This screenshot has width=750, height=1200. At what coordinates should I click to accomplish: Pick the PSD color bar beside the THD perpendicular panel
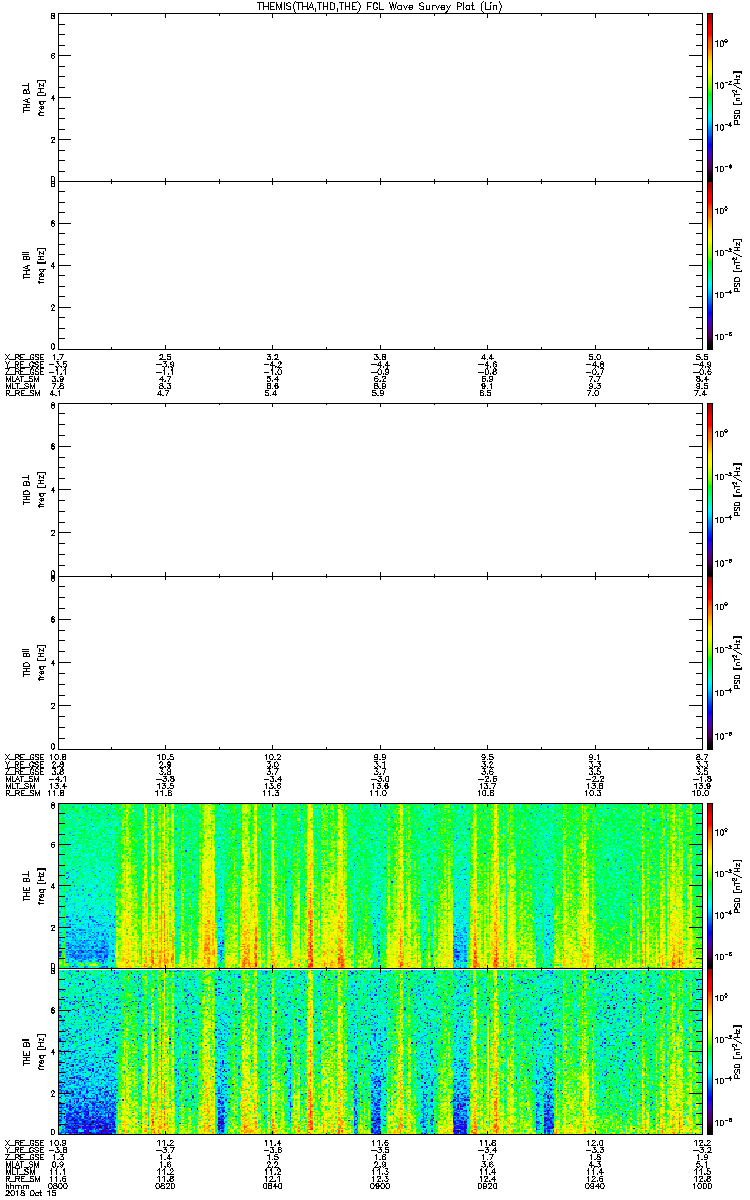pos(710,490)
